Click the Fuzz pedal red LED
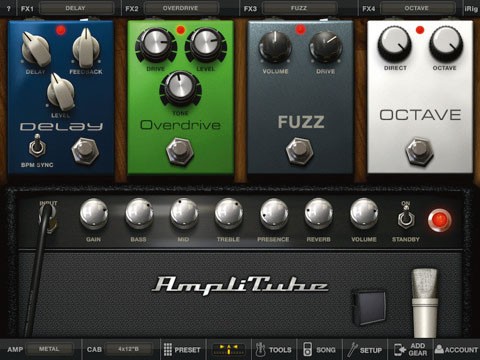 pyautogui.click(x=300, y=30)
